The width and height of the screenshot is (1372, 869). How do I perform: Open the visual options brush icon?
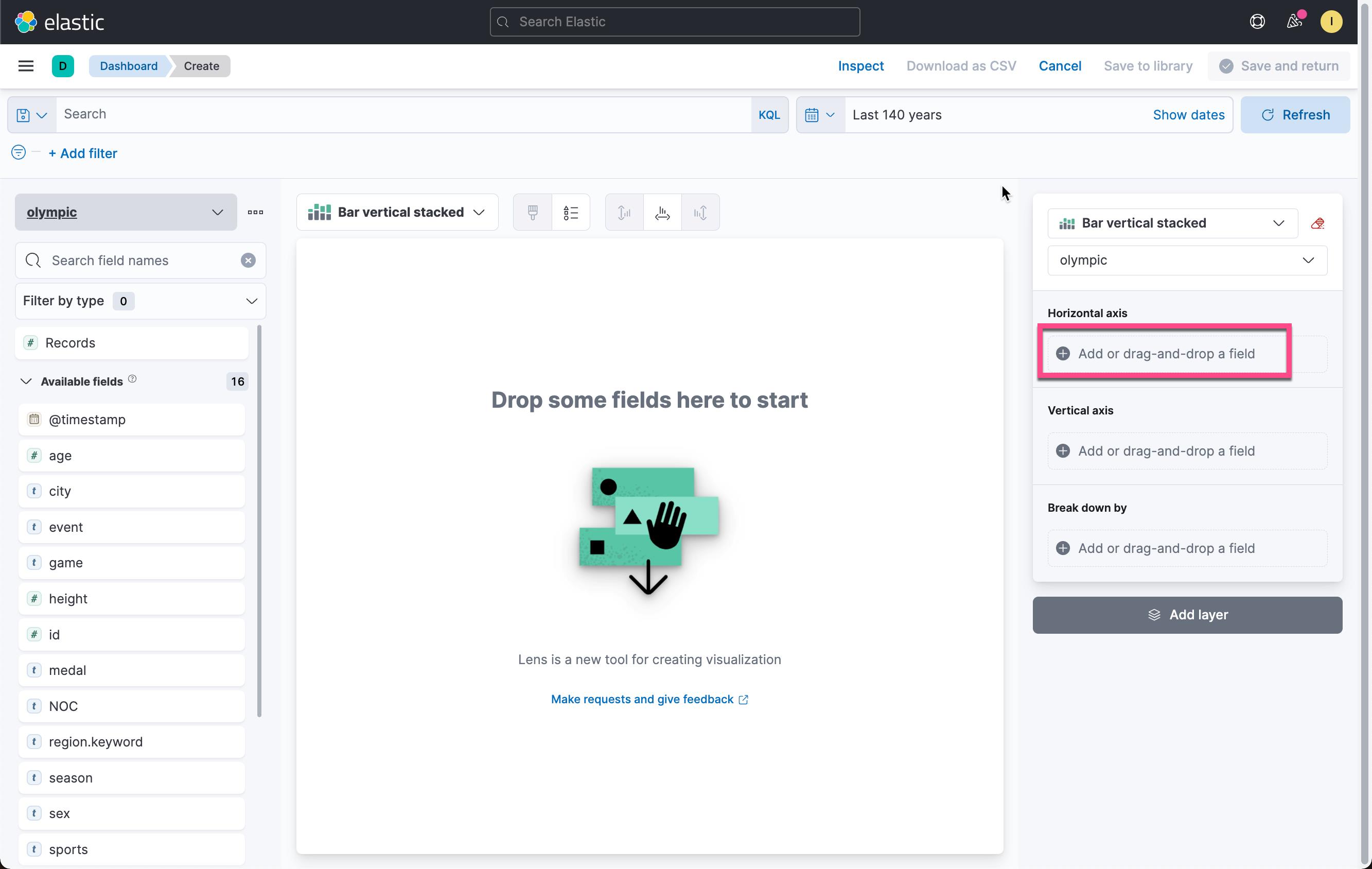click(x=533, y=213)
